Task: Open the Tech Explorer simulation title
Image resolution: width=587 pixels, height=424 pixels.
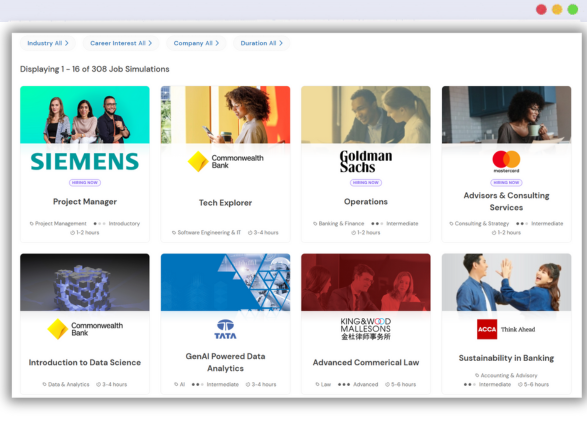Action: click(225, 203)
